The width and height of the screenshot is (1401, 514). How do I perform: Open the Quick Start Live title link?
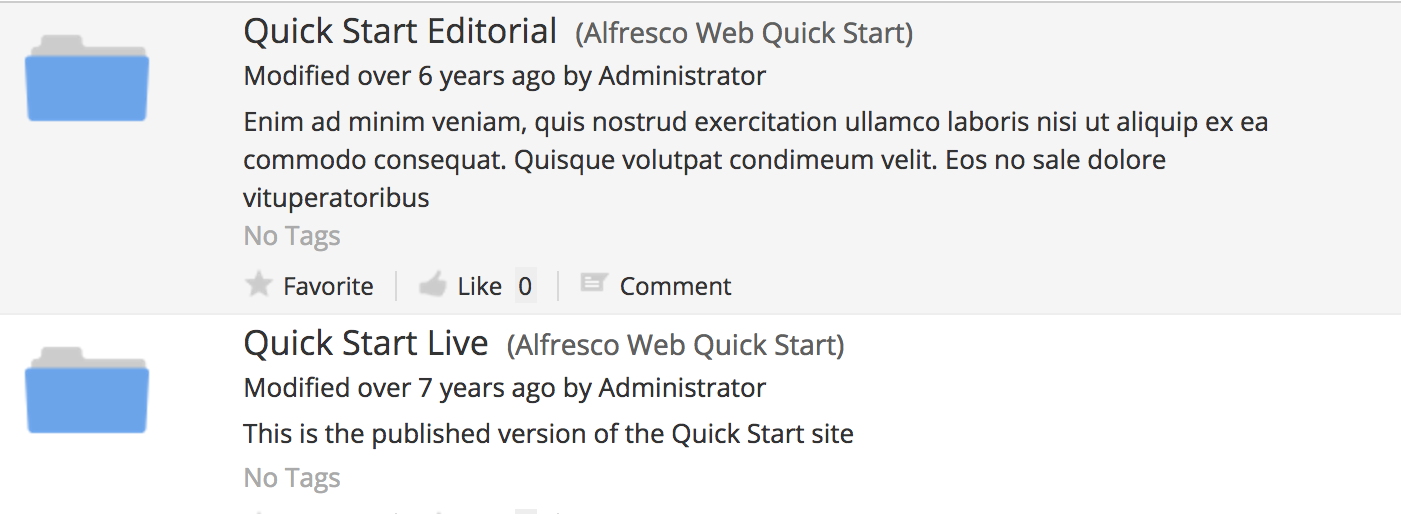click(366, 343)
